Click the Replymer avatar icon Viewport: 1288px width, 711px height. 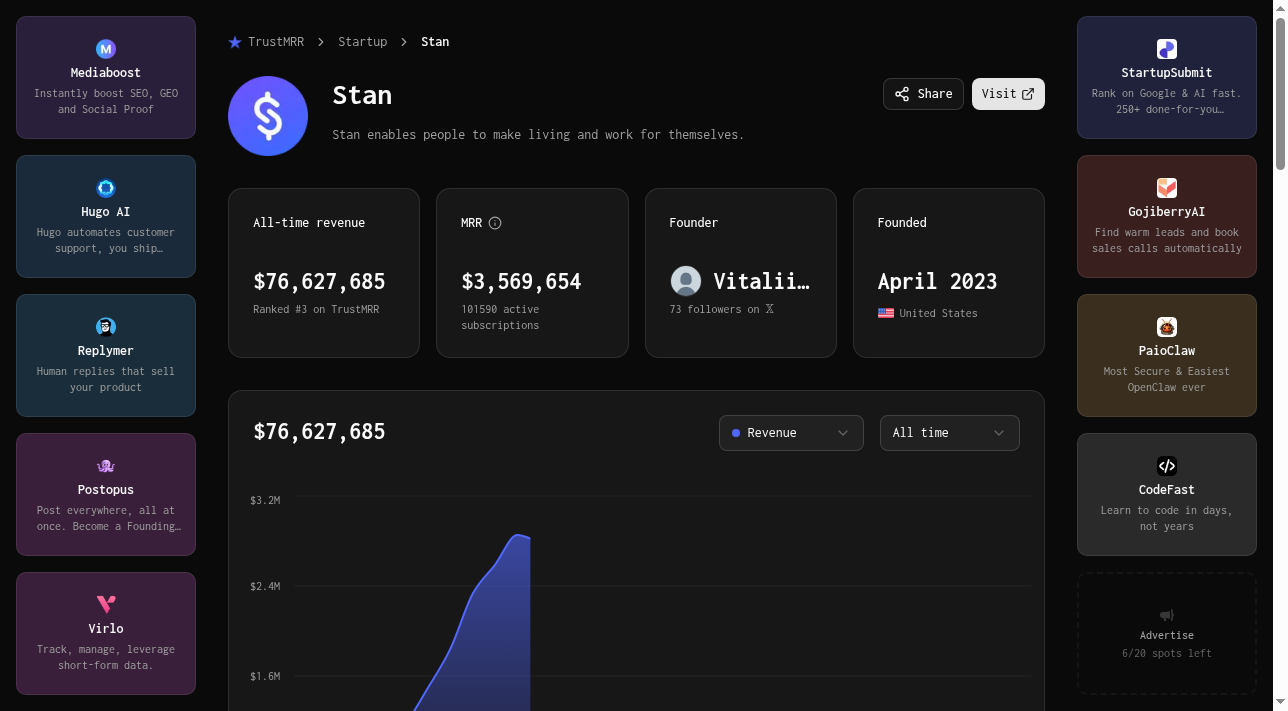click(x=106, y=327)
